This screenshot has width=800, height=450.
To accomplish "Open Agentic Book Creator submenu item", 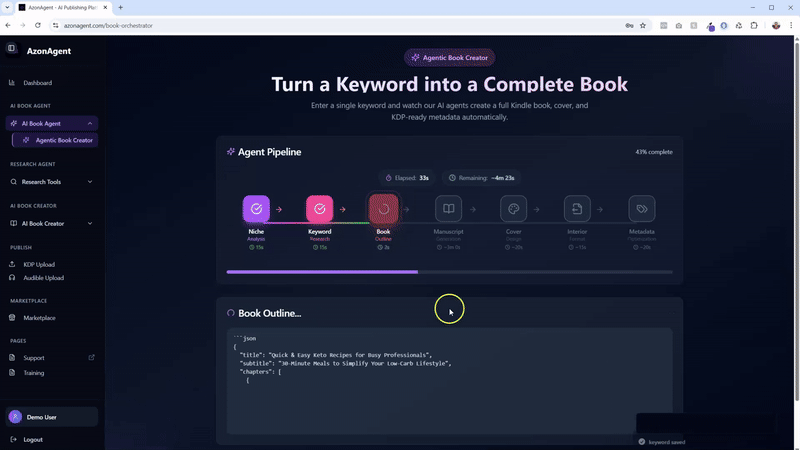I will (64, 140).
